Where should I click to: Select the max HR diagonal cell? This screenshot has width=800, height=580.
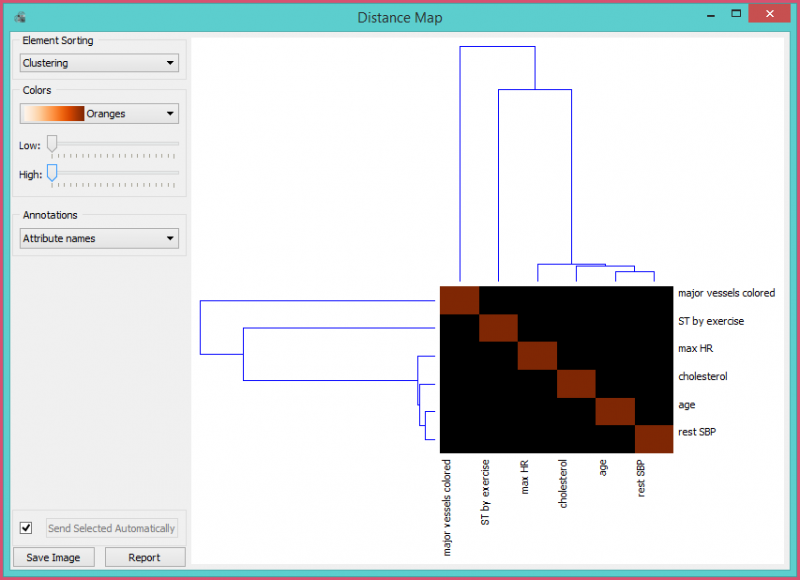pyautogui.click(x=537, y=355)
